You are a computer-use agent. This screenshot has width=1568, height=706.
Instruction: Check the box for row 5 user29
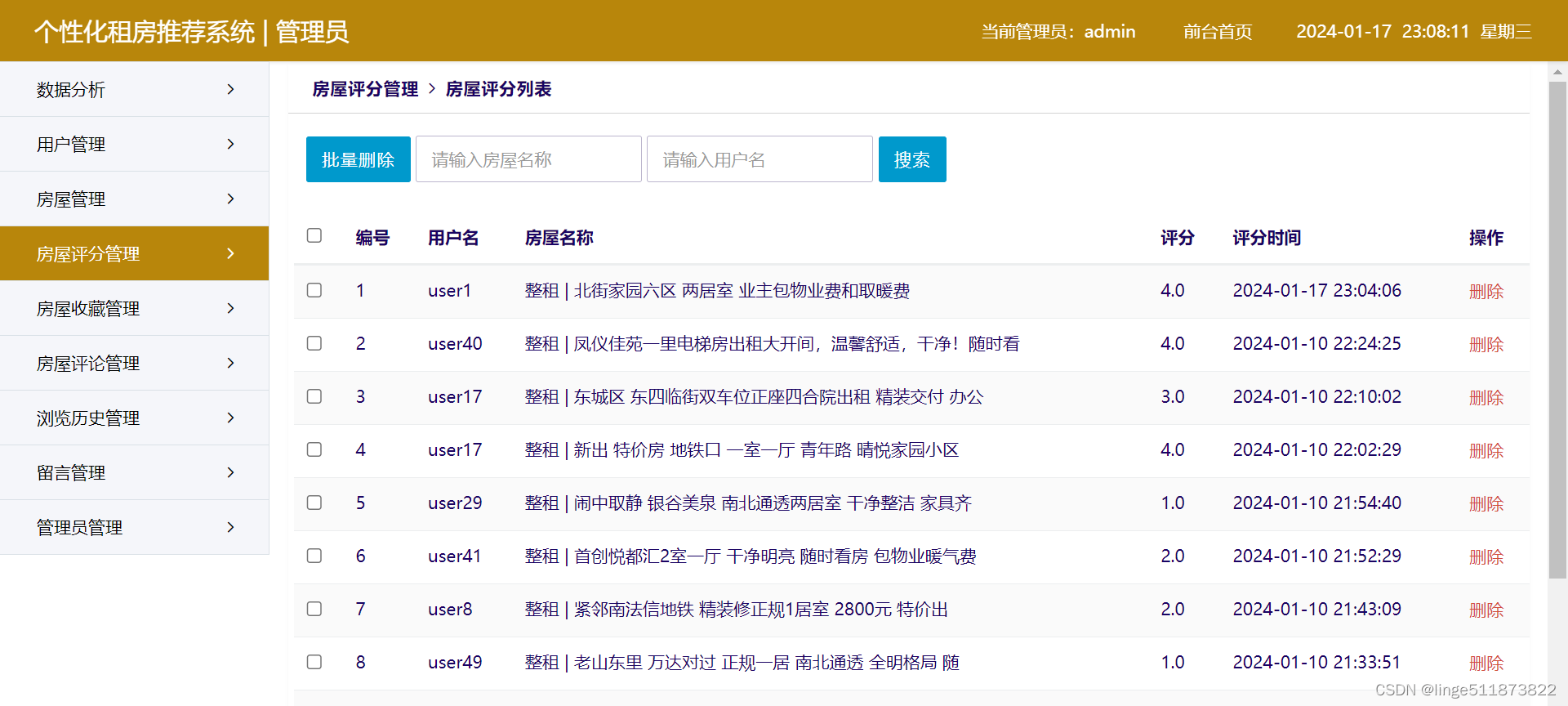tap(314, 503)
